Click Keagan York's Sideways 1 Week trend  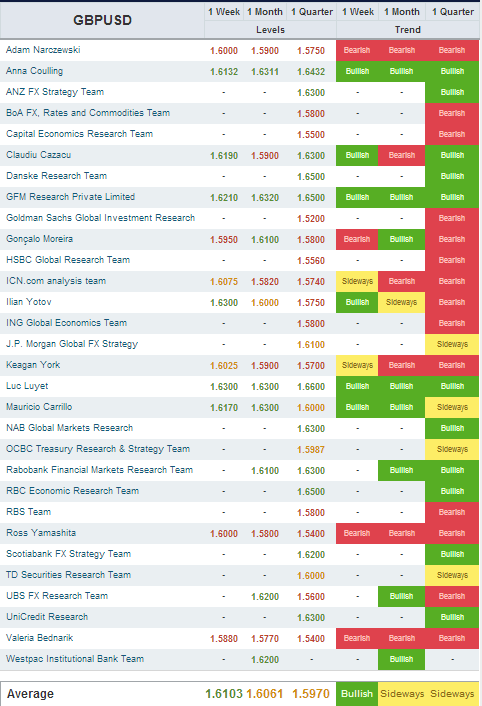[x=357, y=366]
